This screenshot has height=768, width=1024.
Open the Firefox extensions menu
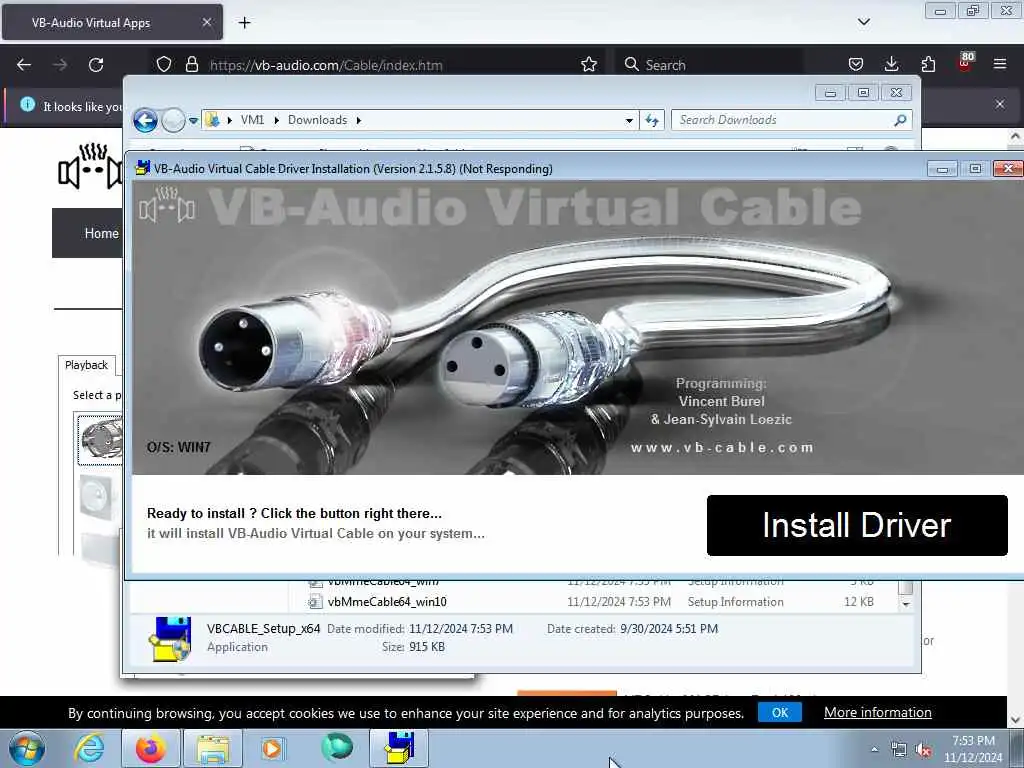click(x=928, y=65)
